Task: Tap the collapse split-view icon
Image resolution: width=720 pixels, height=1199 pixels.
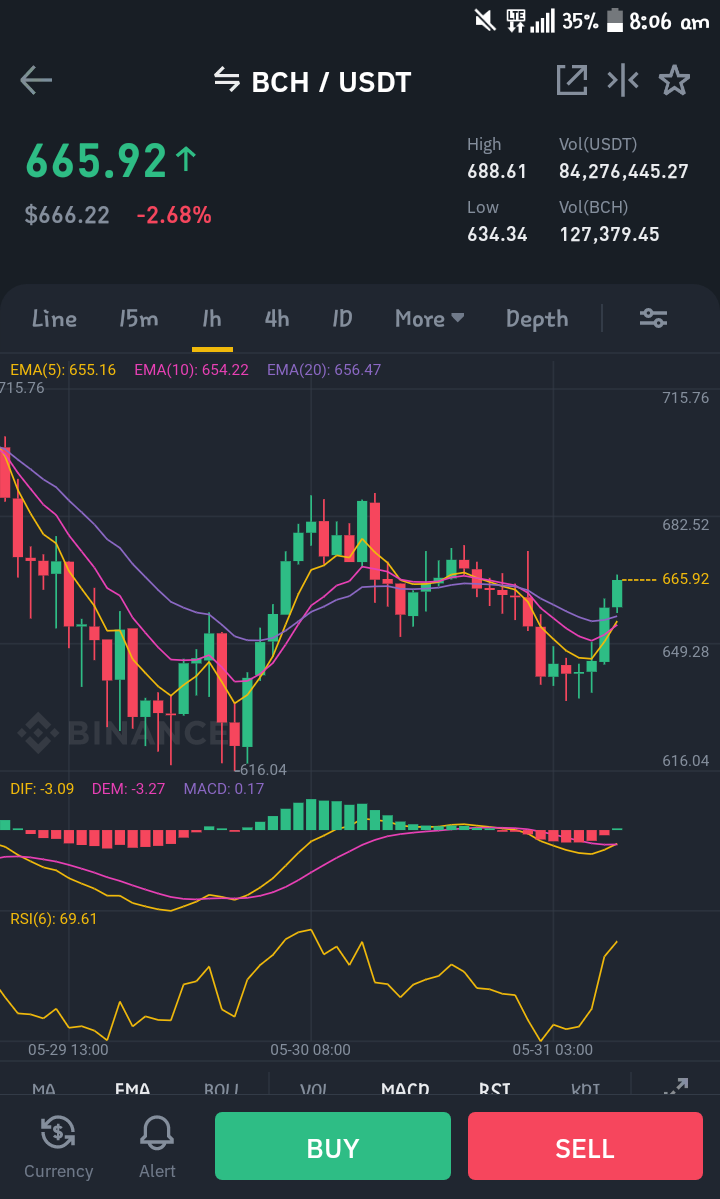Action: 623,80
